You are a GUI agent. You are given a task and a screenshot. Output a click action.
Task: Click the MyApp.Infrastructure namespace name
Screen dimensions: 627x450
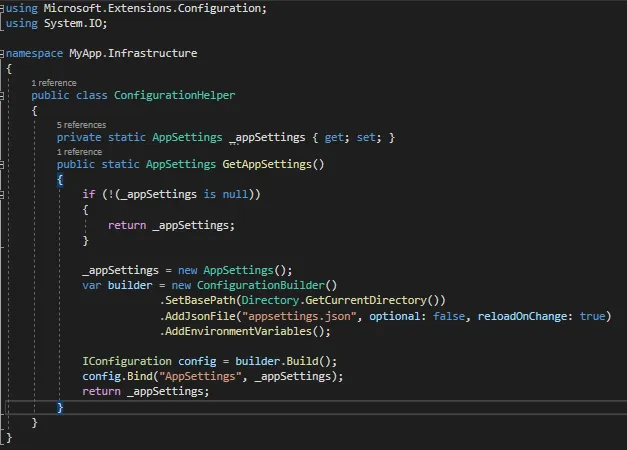click(133, 53)
